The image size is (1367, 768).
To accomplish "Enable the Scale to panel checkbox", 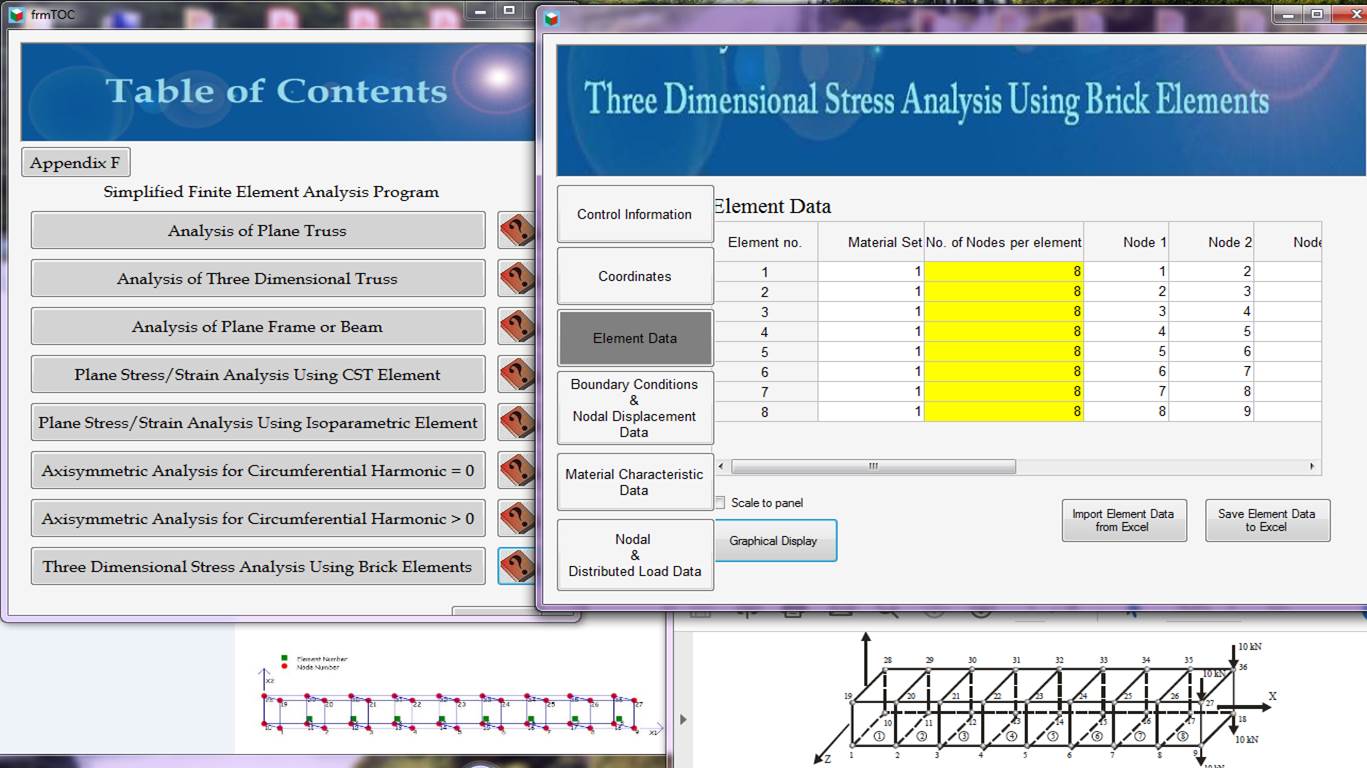I will pyautogui.click(x=719, y=503).
